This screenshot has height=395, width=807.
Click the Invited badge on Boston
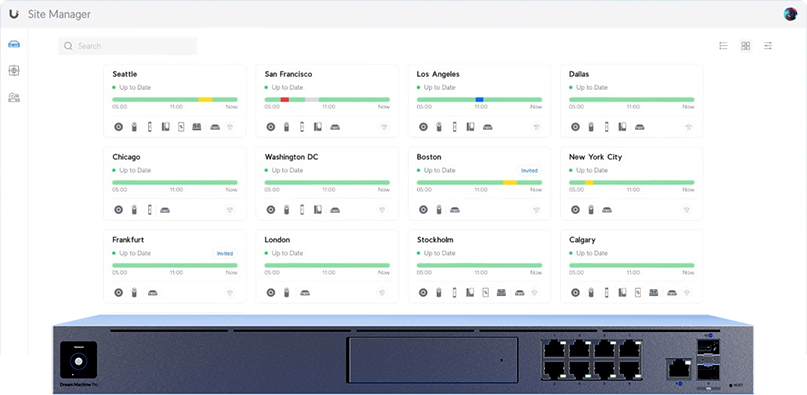coord(529,170)
